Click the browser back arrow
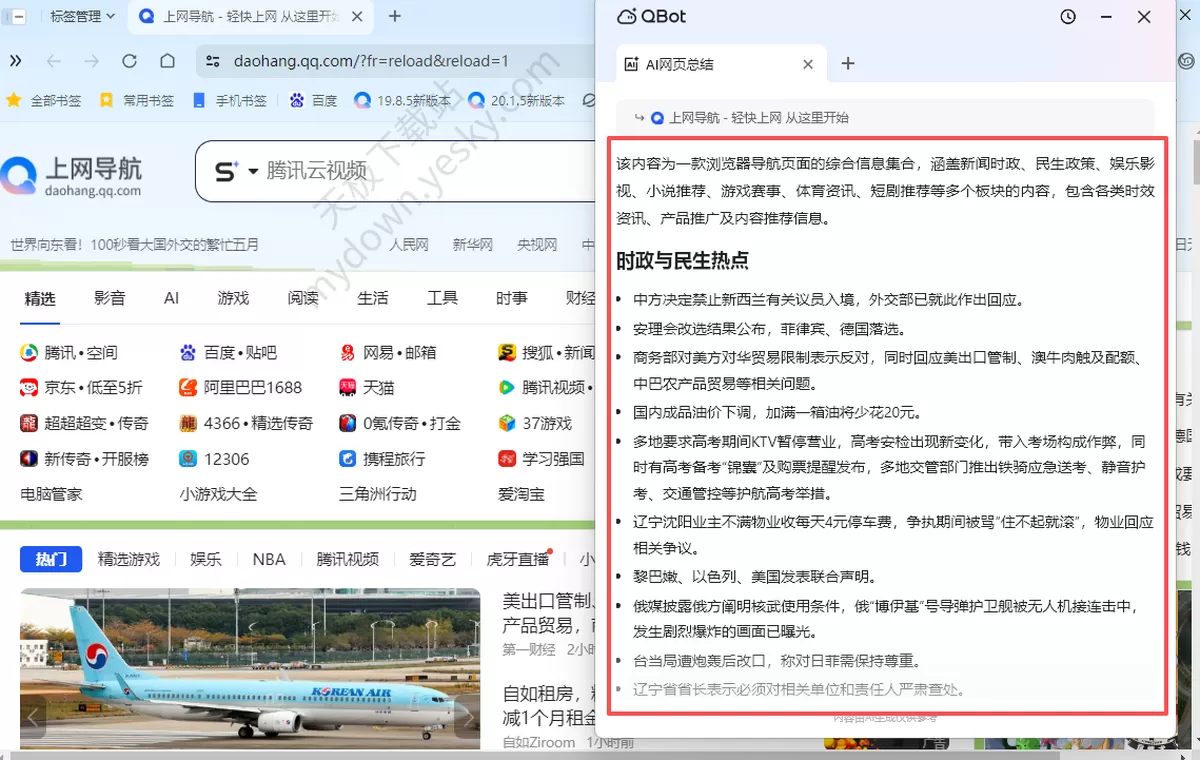1200x760 pixels. tap(54, 61)
